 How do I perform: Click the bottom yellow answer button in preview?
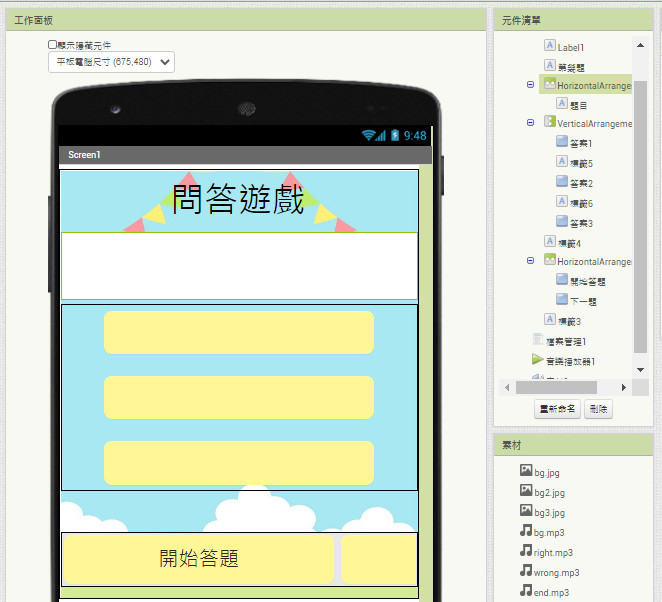239,463
